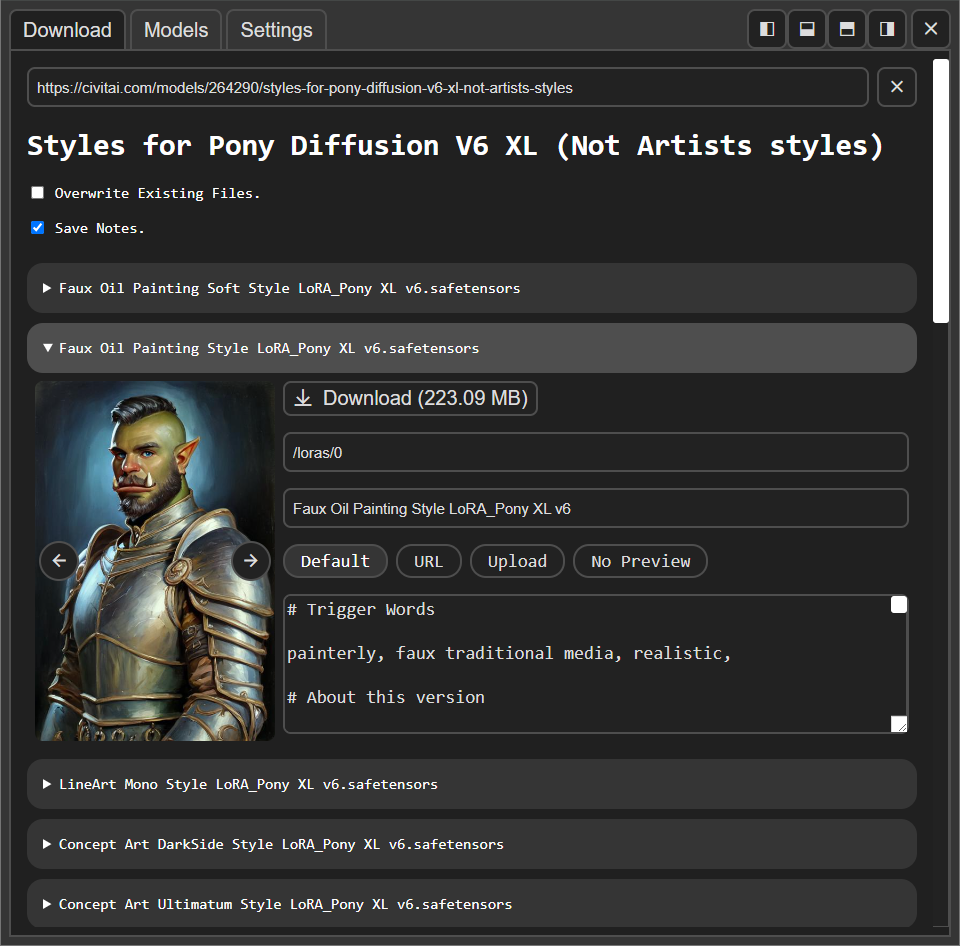Click the save path field showing /loras/0
The image size is (960, 946).
(595, 452)
